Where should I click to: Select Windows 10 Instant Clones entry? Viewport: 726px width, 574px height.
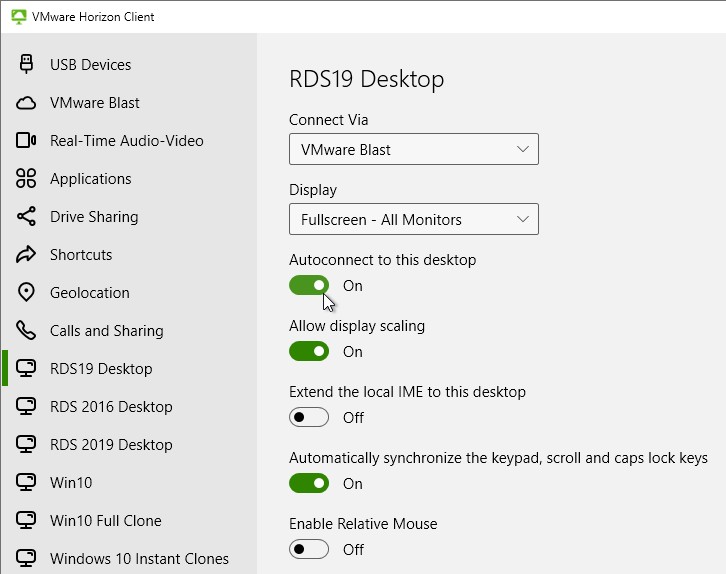129,558
